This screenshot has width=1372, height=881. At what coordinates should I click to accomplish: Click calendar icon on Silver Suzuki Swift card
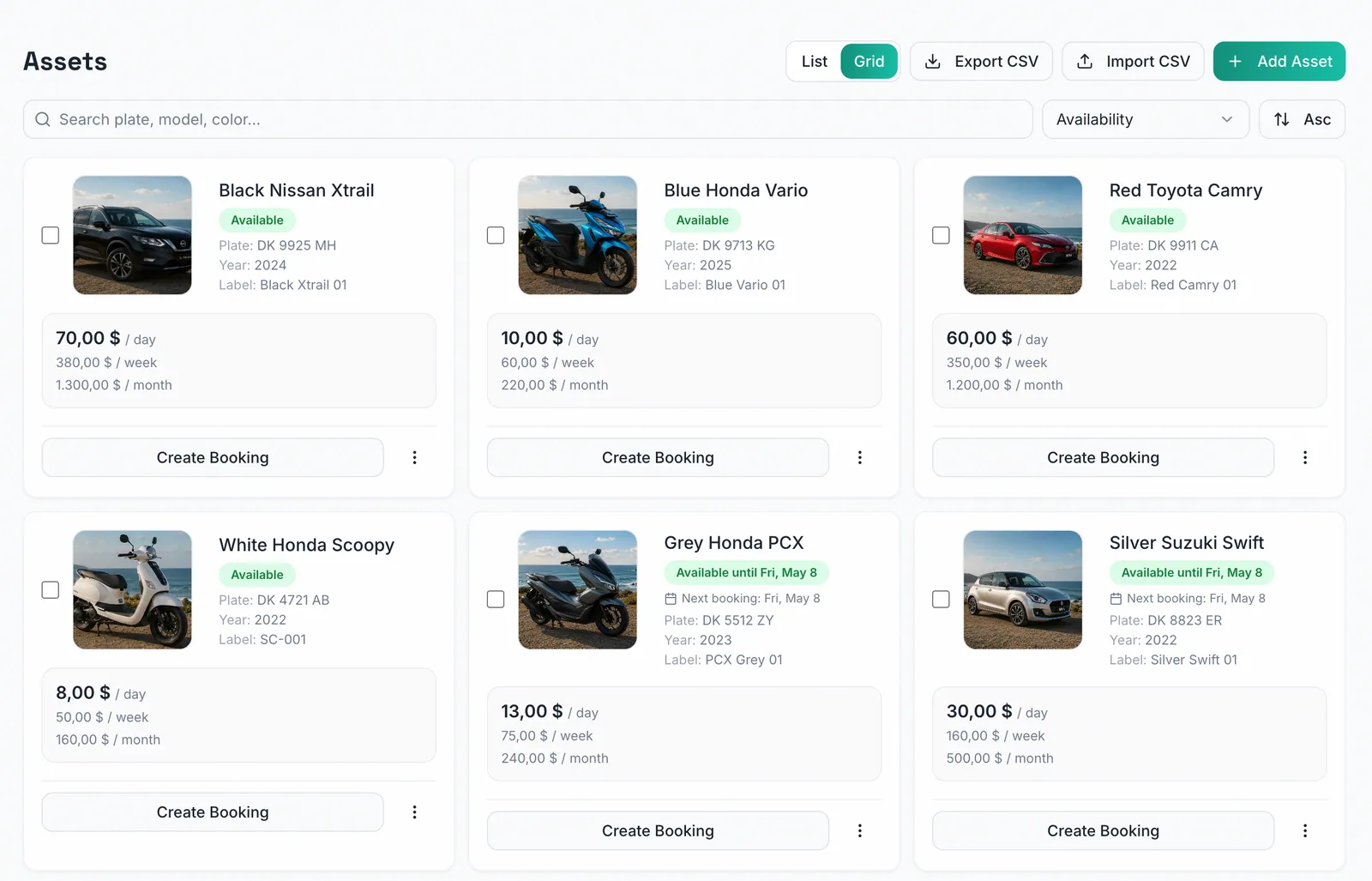click(1116, 598)
